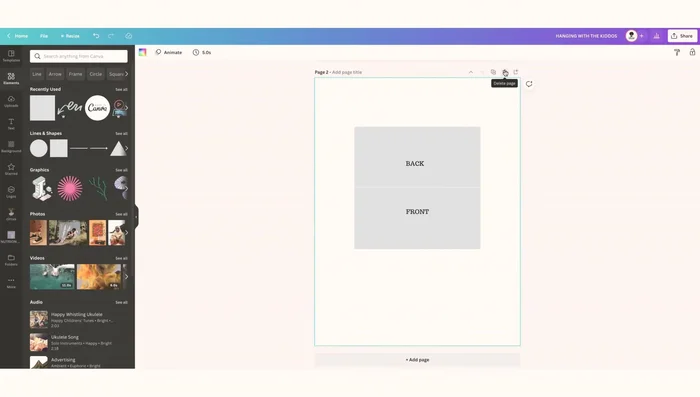Click the 5.0s timing button
This screenshot has height=397, width=700.
pyautogui.click(x=202, y=52)
